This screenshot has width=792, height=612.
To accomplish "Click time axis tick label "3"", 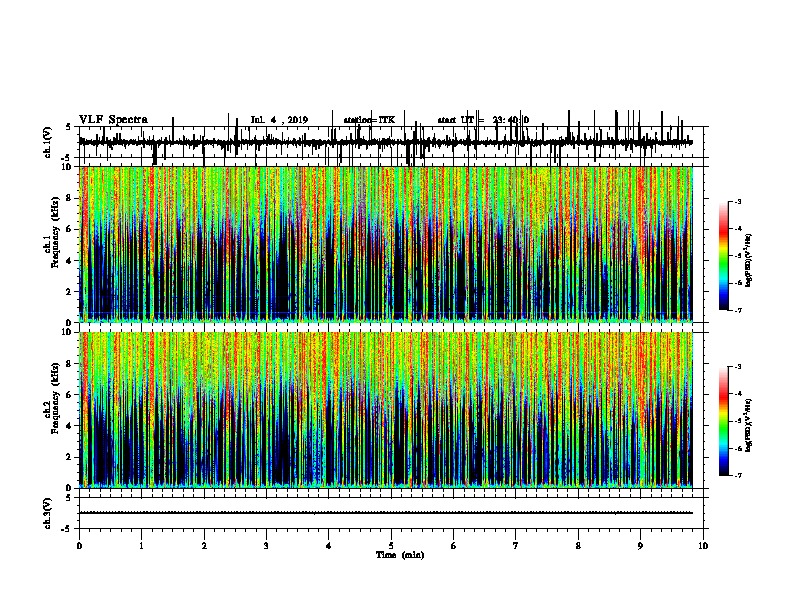I will coord(266,546).
